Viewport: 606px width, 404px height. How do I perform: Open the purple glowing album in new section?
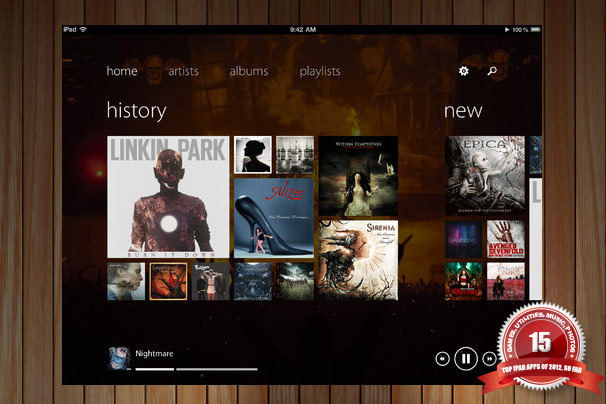point(464,239)
